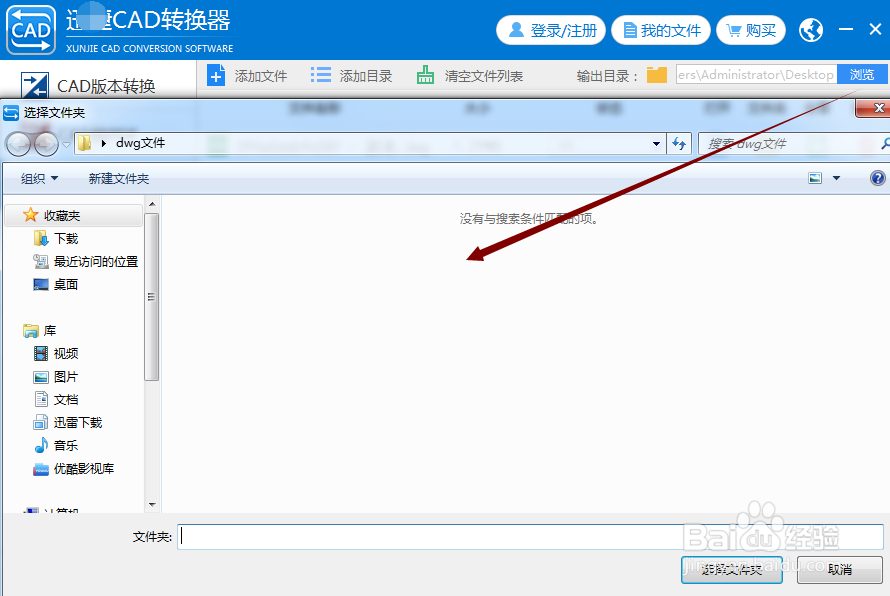Screen dimensions: 890x596
Task: Click the 登录/注册 login link
Action: [x=551, y=30]
